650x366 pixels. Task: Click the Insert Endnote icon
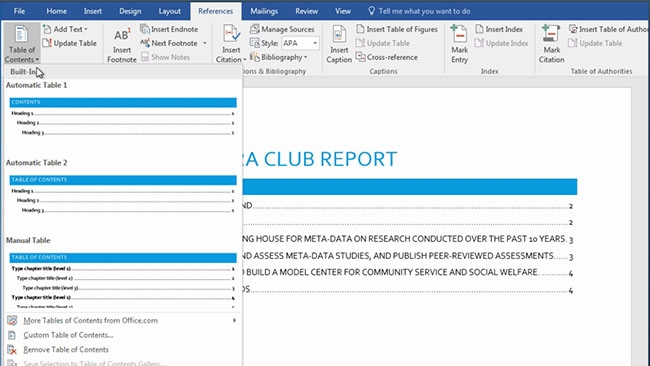[x=145, y=29]
